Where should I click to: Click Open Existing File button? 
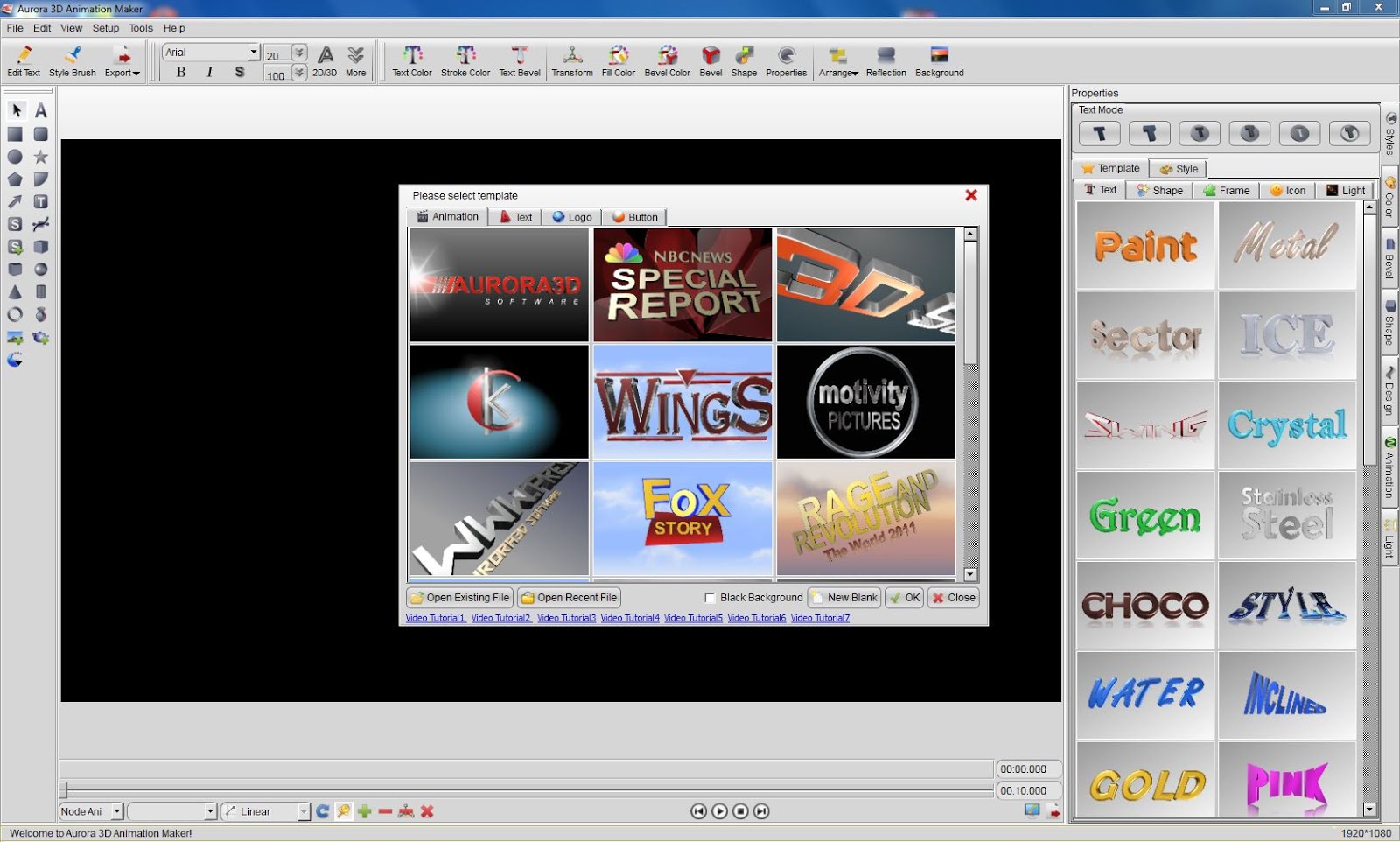(459, 598)
